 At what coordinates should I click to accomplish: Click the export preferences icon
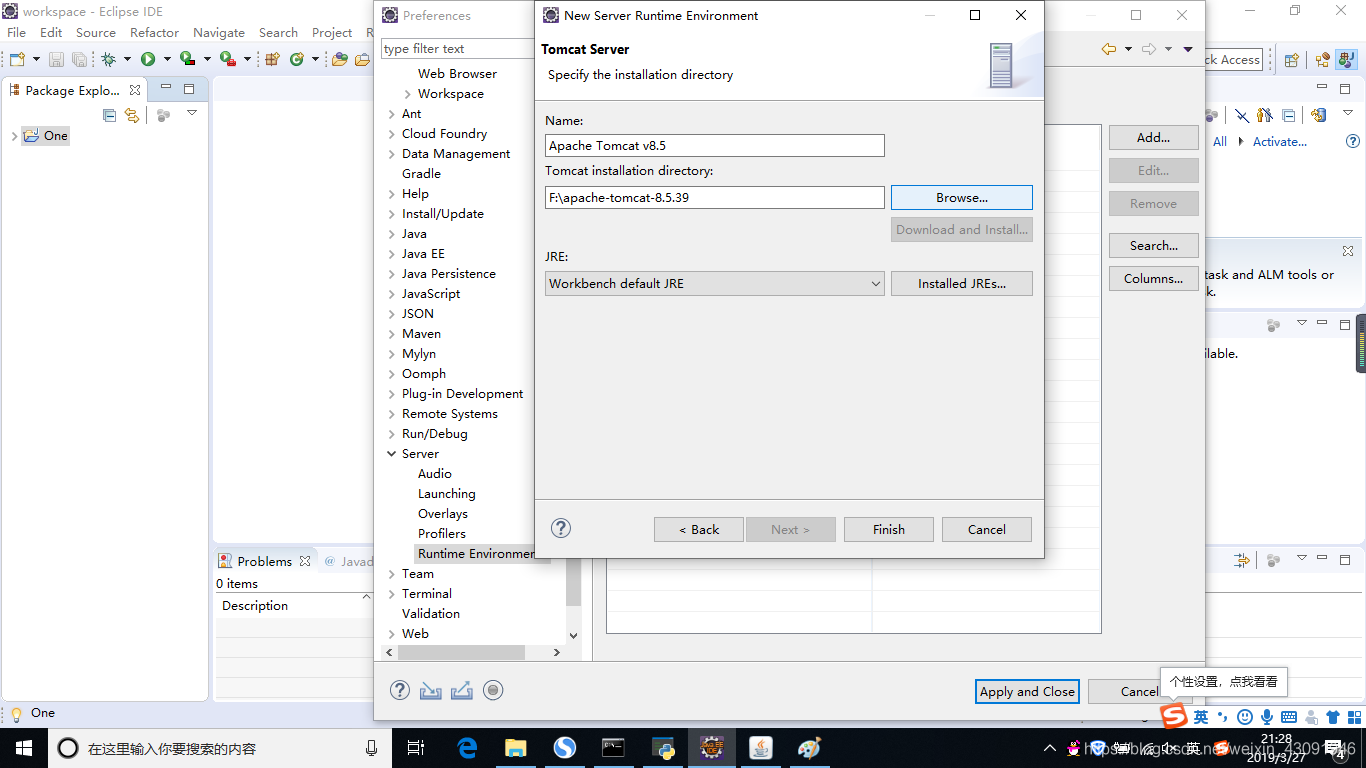[461, 690]
